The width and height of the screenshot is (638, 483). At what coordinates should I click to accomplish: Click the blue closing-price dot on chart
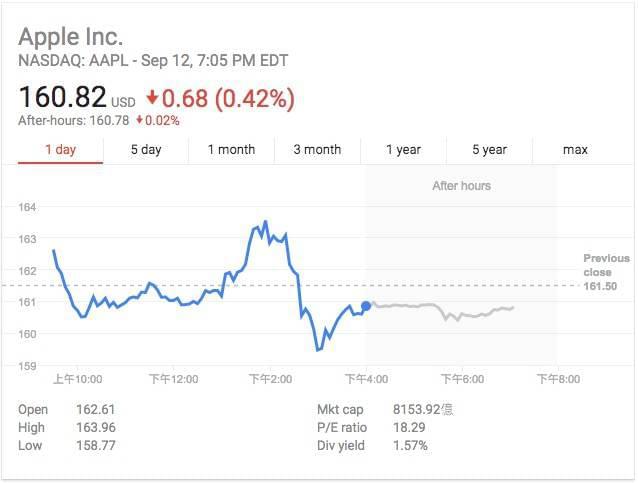pyautogui.click(x=366, y=306)
